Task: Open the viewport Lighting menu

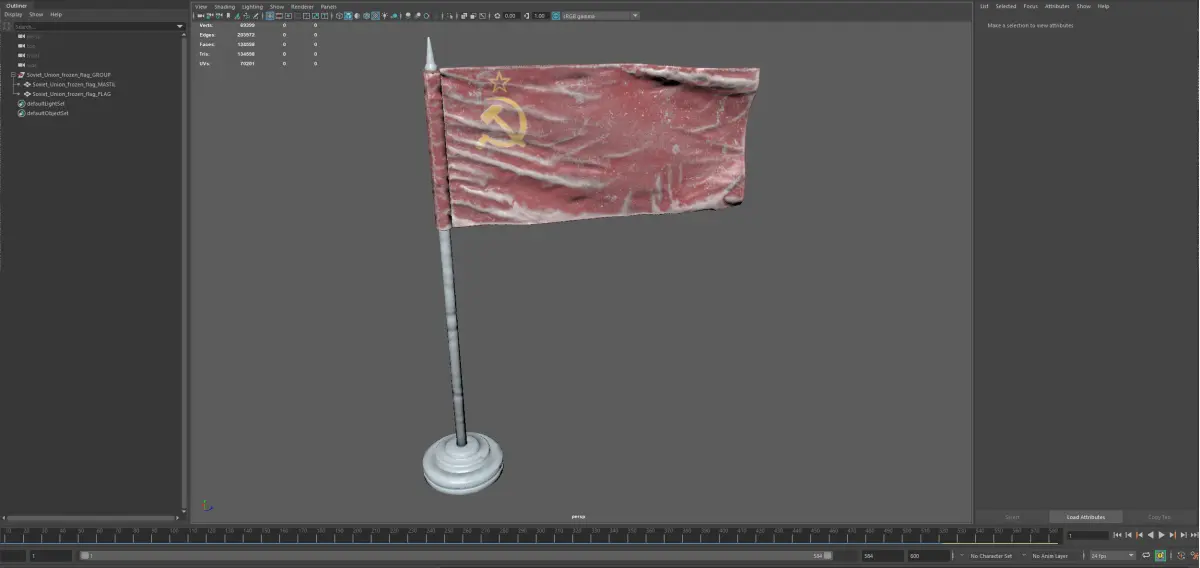Action: click(x=252, y=6)
